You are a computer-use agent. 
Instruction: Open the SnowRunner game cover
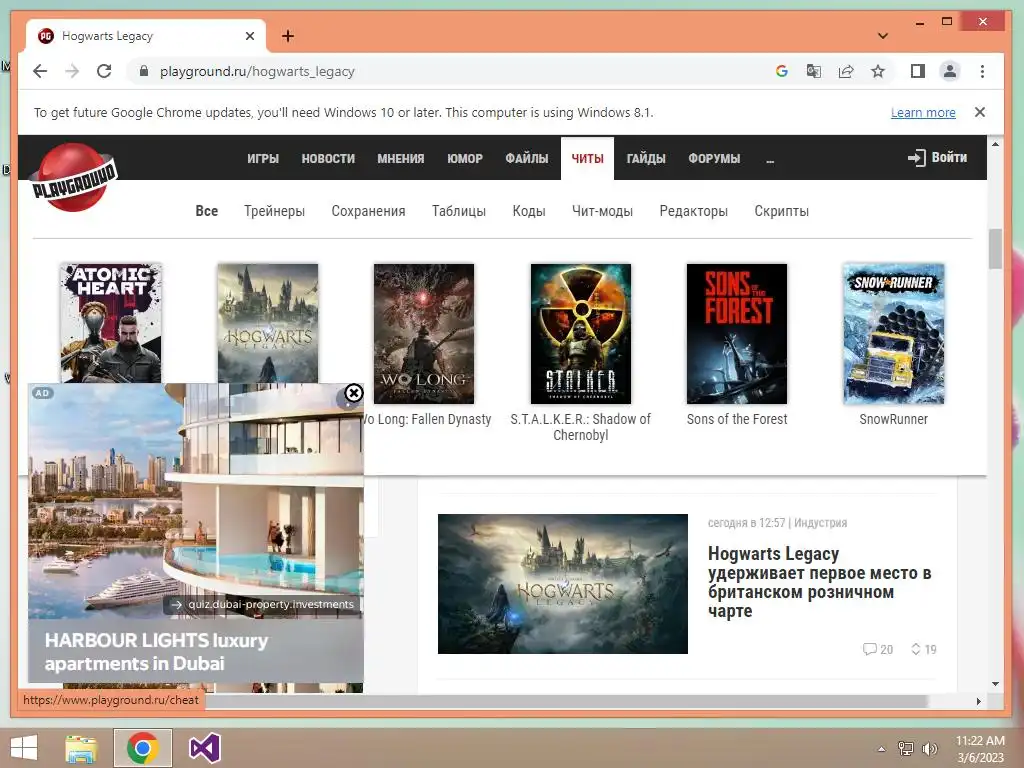coord(893,334)
